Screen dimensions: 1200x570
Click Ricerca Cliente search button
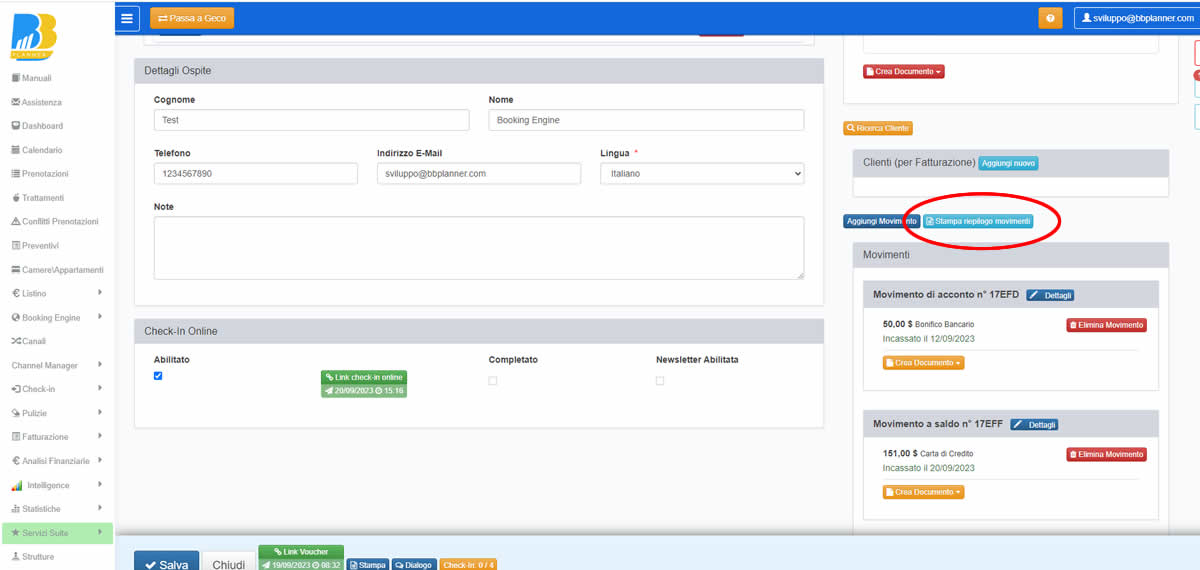(x=878, y=128)
